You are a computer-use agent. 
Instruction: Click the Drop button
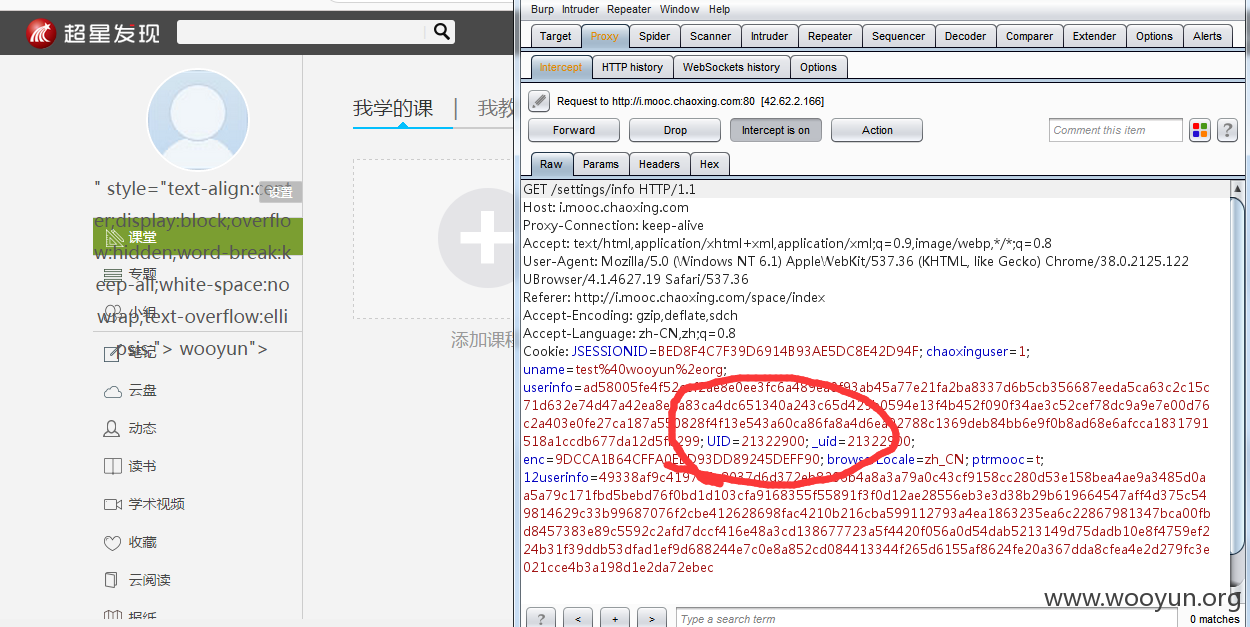[675, 130]
